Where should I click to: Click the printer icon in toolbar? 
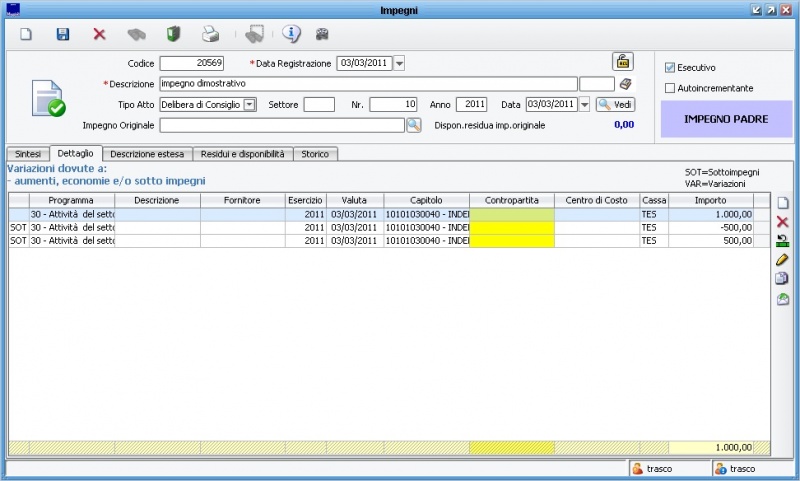point(210,34)
